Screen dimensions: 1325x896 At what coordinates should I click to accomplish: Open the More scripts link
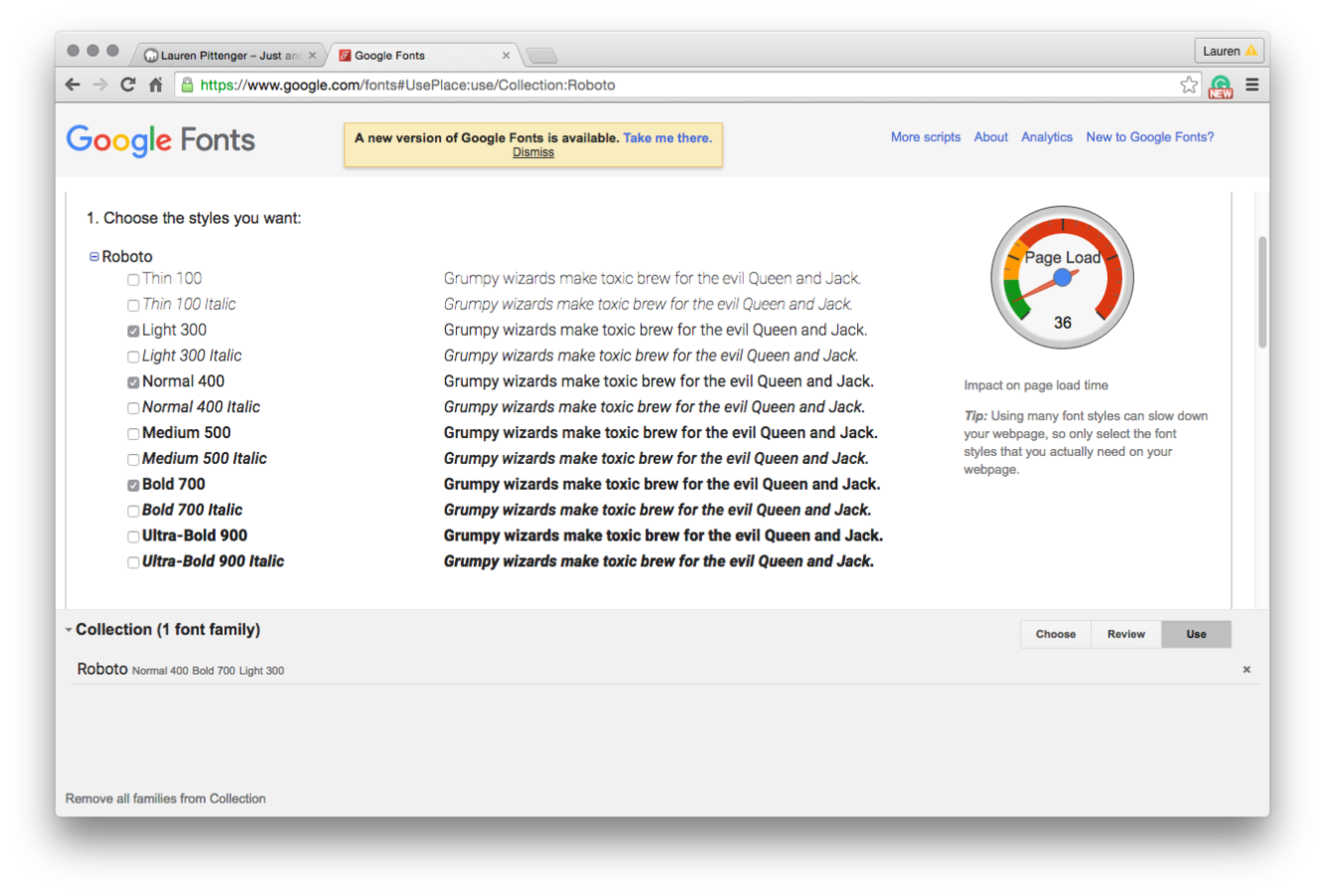pyautogui.click(x=926, y=137)
